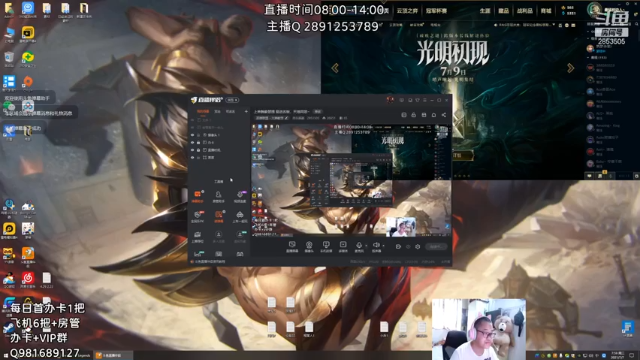Open the 商城 store tab in League client
This screenshot has height=360, width=640.
point(546,11)
